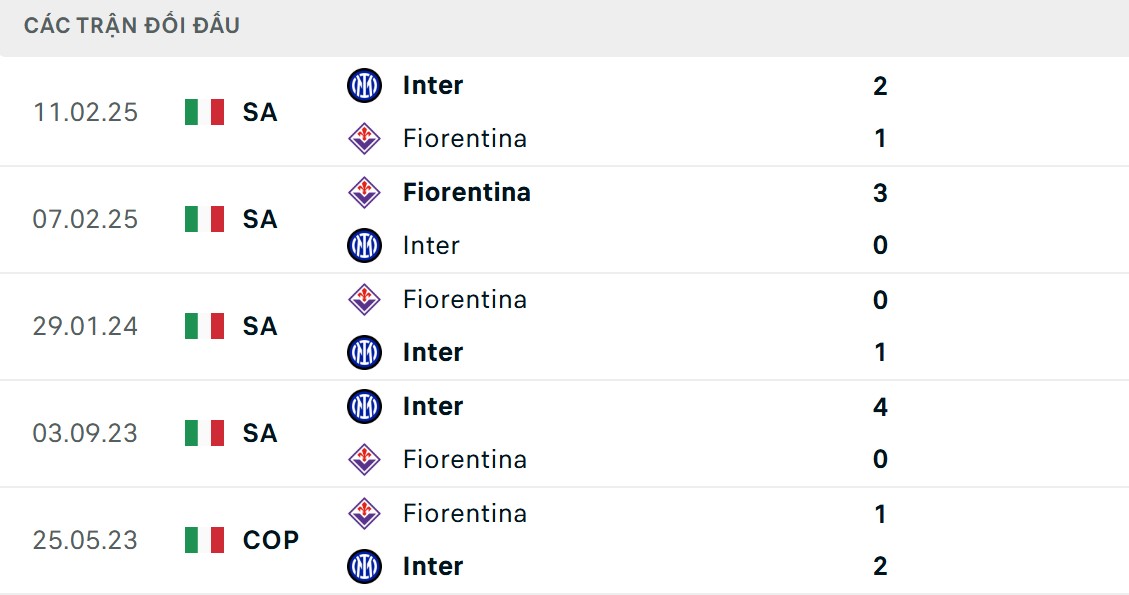Viewport: 1129px width, 595px height.
Task: Click the score 4 in the 03.09.23 match
Action: tap(878, 406)
